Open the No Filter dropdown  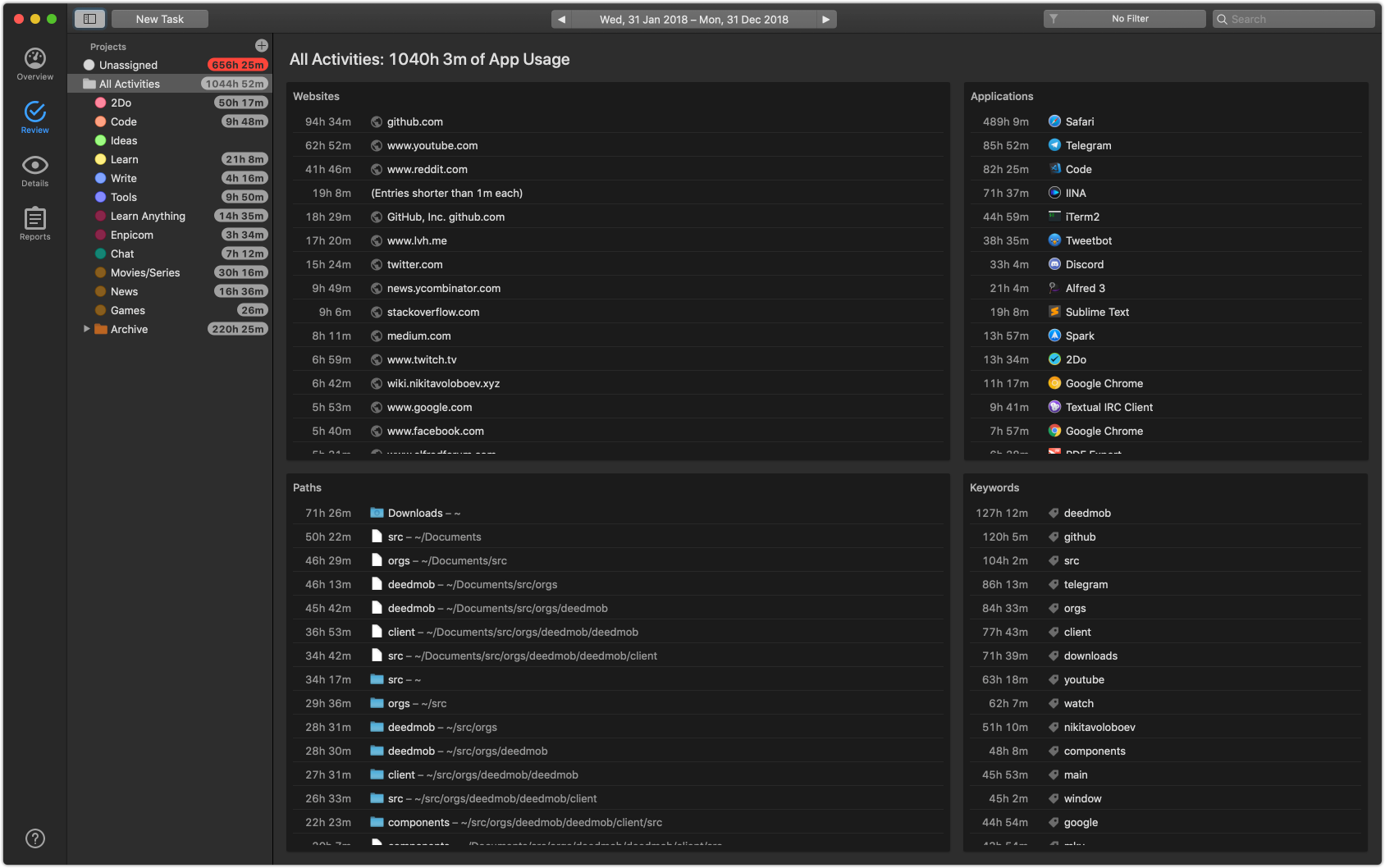point(1125,19)
